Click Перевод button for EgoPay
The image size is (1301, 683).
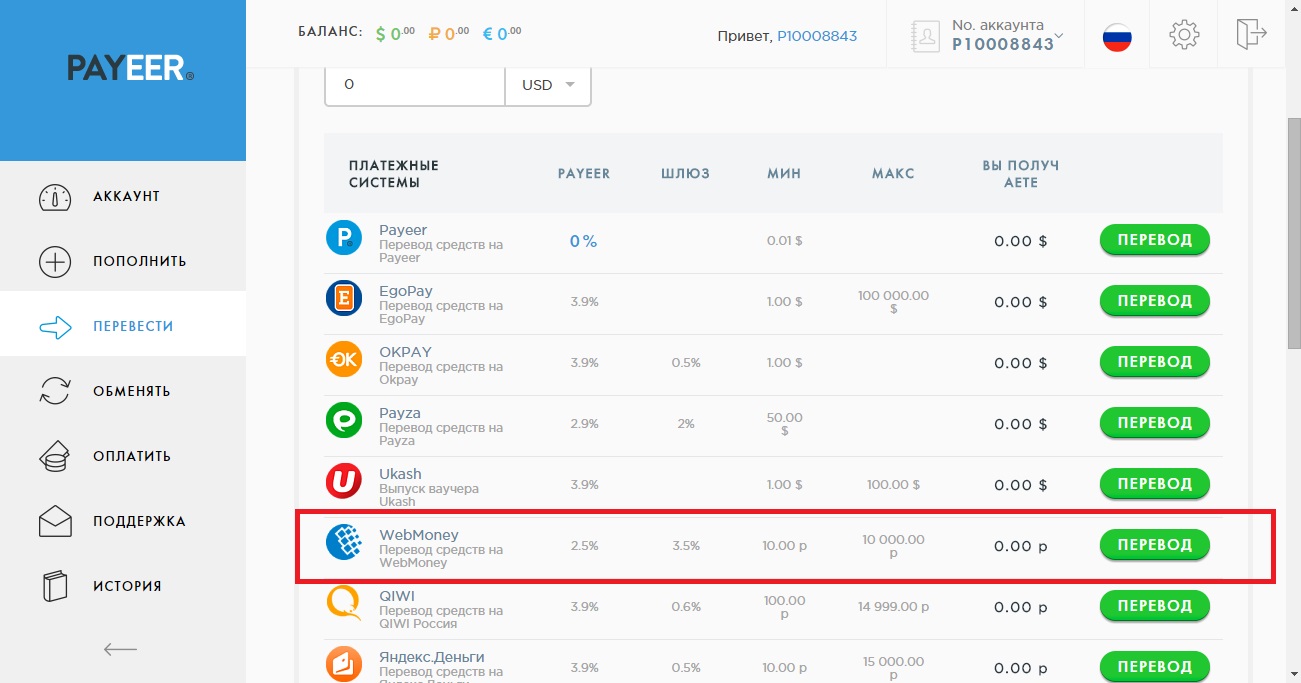(x=1155, y=301)
